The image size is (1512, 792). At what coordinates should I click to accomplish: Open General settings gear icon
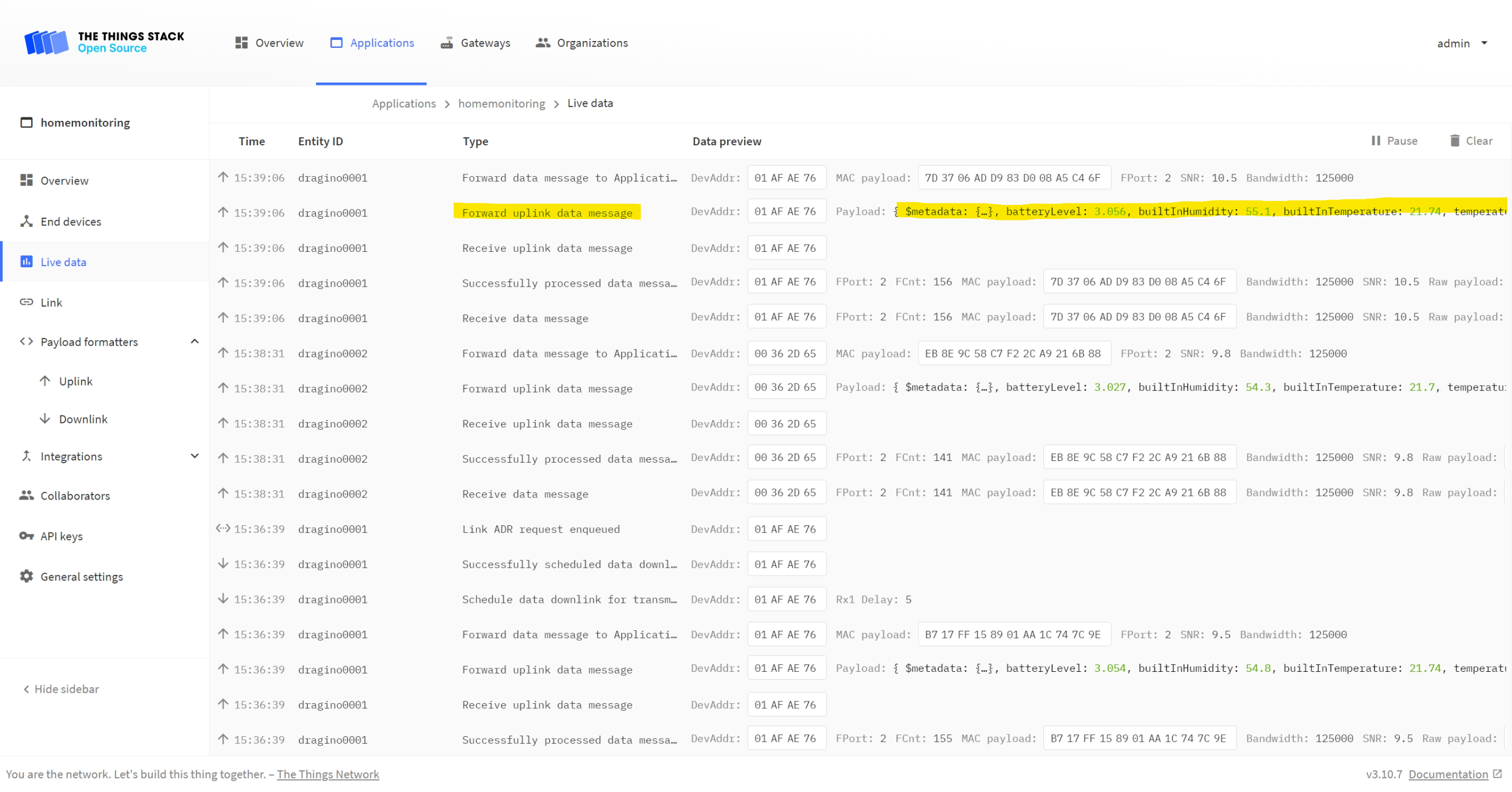point(26,577)
